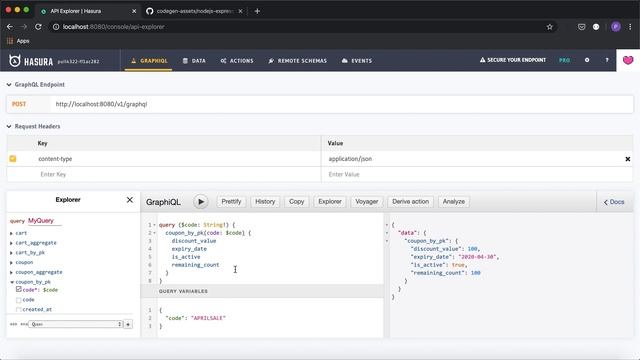
Task: Open the GraphiQL tab in navigation
Action: [149, 60]
